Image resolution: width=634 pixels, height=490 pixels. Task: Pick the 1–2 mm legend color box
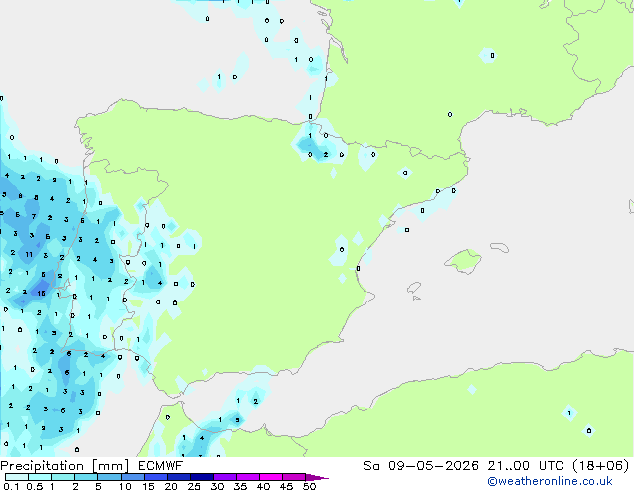(x=63, y=477)
